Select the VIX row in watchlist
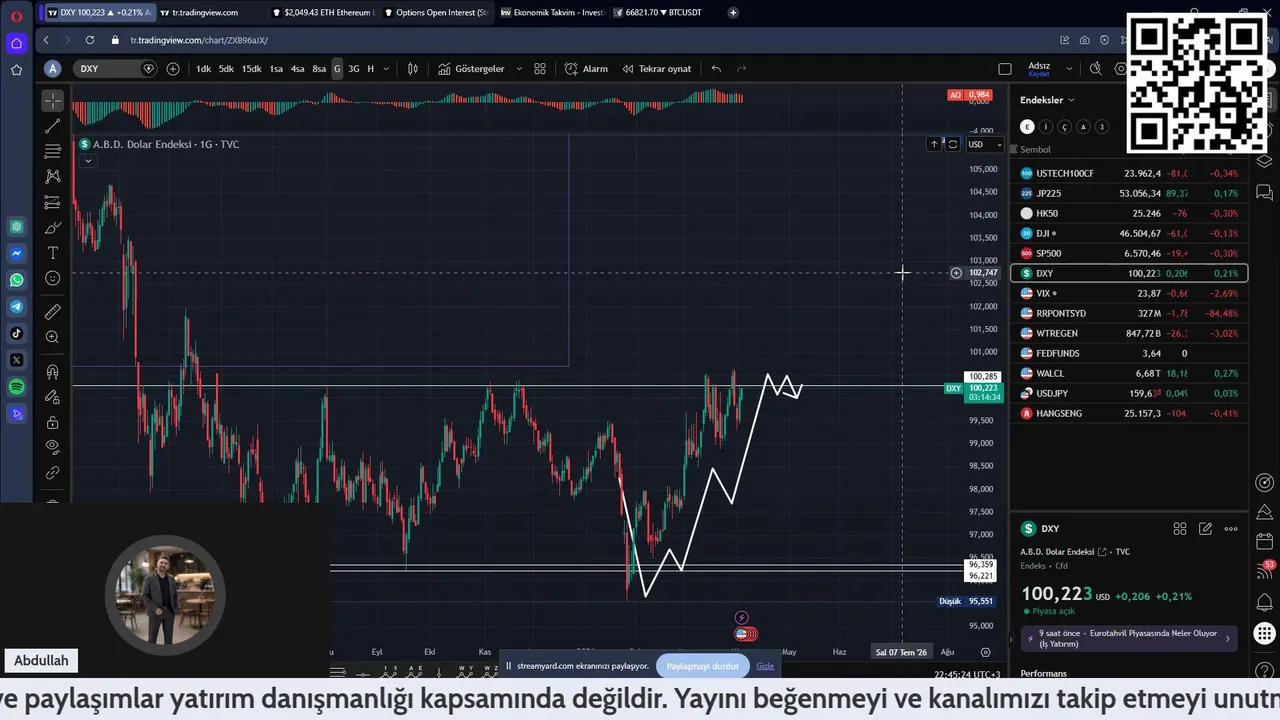This screenshot has height=720, width=1280. (x=1129, y=293)
